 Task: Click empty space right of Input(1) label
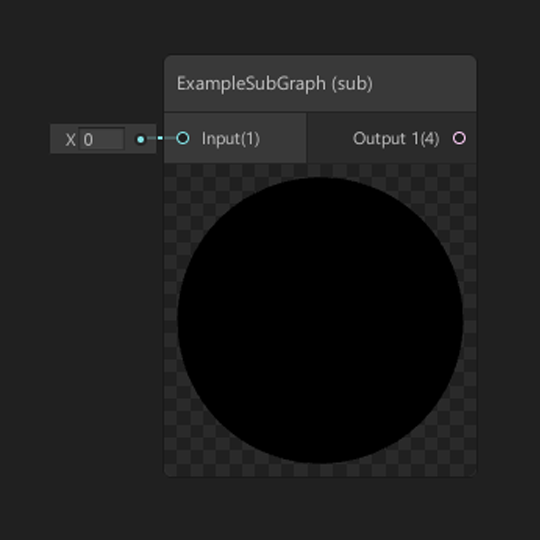tap(282, 138)
